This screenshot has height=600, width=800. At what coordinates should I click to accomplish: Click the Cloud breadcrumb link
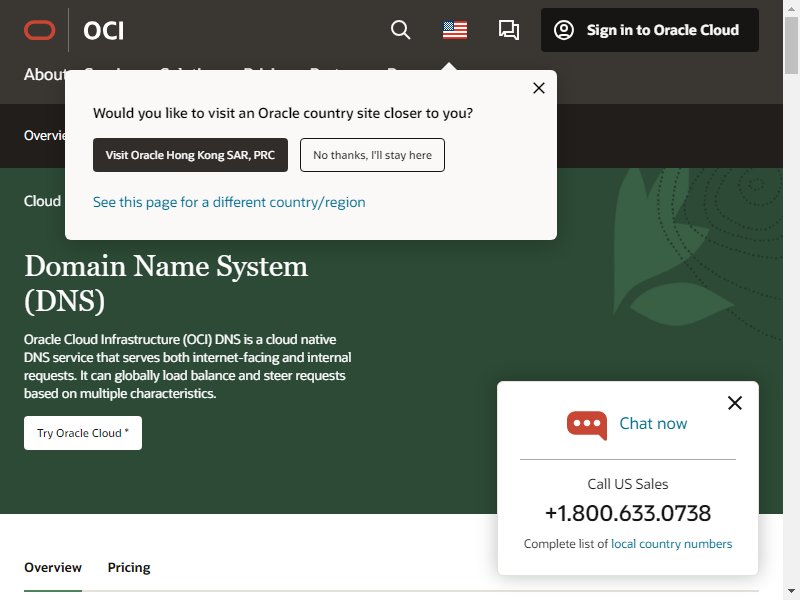(42, 201)
